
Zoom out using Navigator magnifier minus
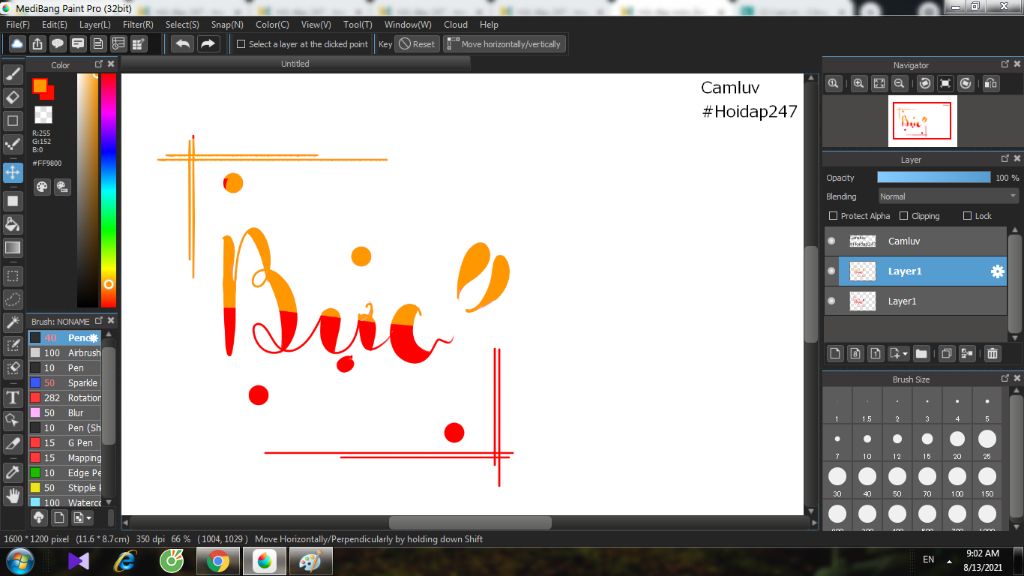899,84
